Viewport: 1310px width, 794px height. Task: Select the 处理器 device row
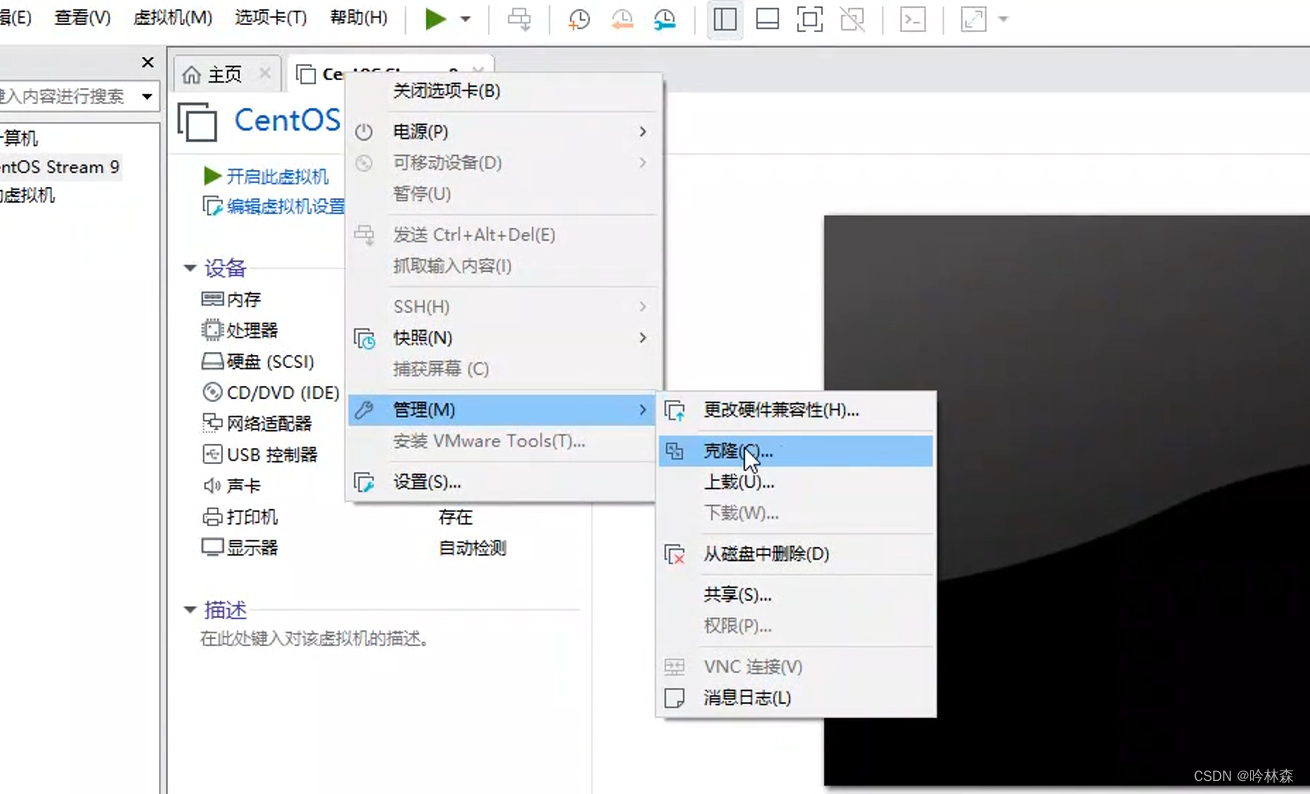pyautogui.click(x=240, y=330)
